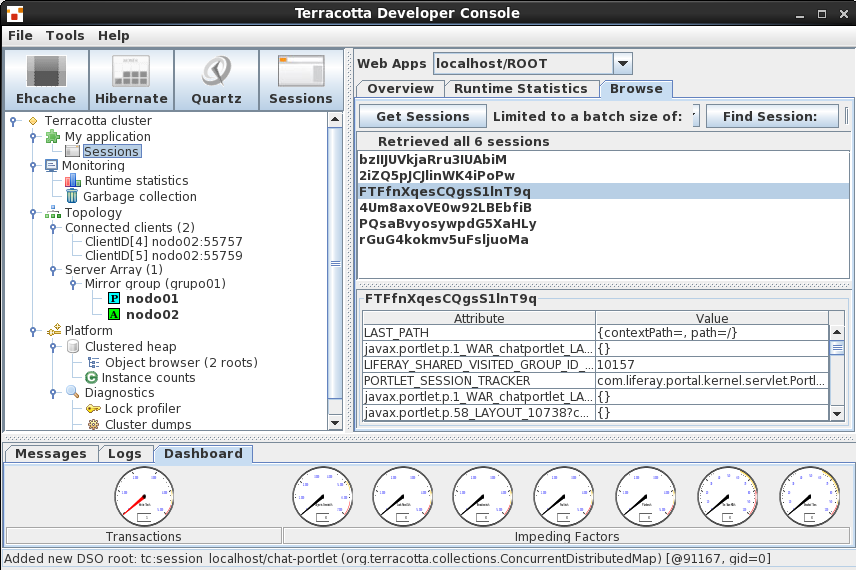Click the LAST_PATH attribute cell
This screenshot has width=856, height=570.
[479, 332]
